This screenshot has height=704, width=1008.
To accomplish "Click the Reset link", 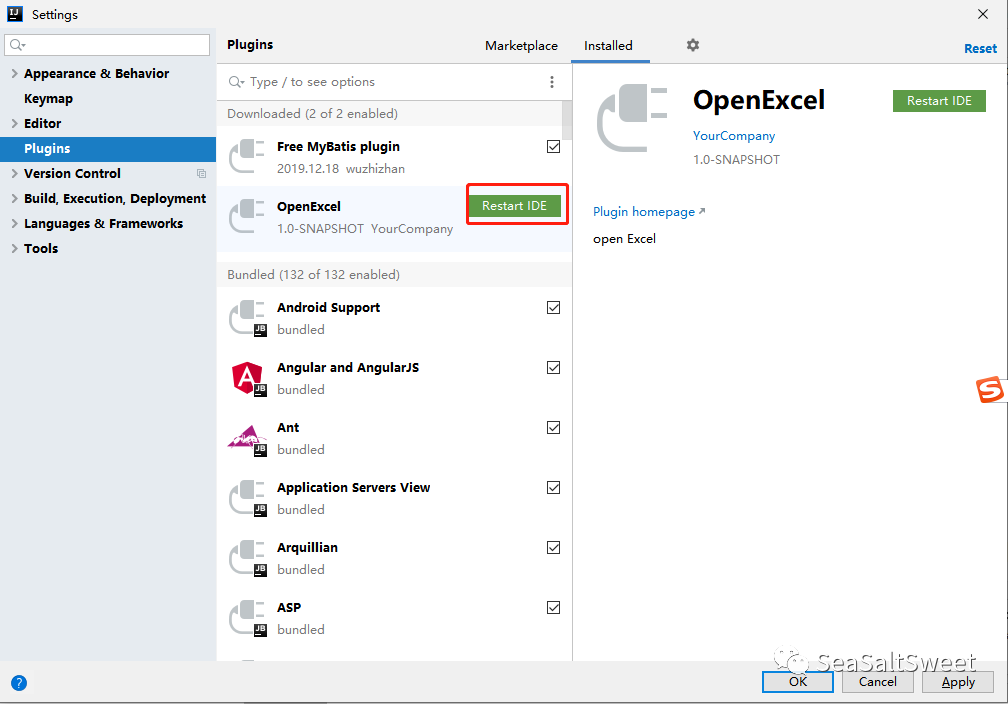I will 980,48.
